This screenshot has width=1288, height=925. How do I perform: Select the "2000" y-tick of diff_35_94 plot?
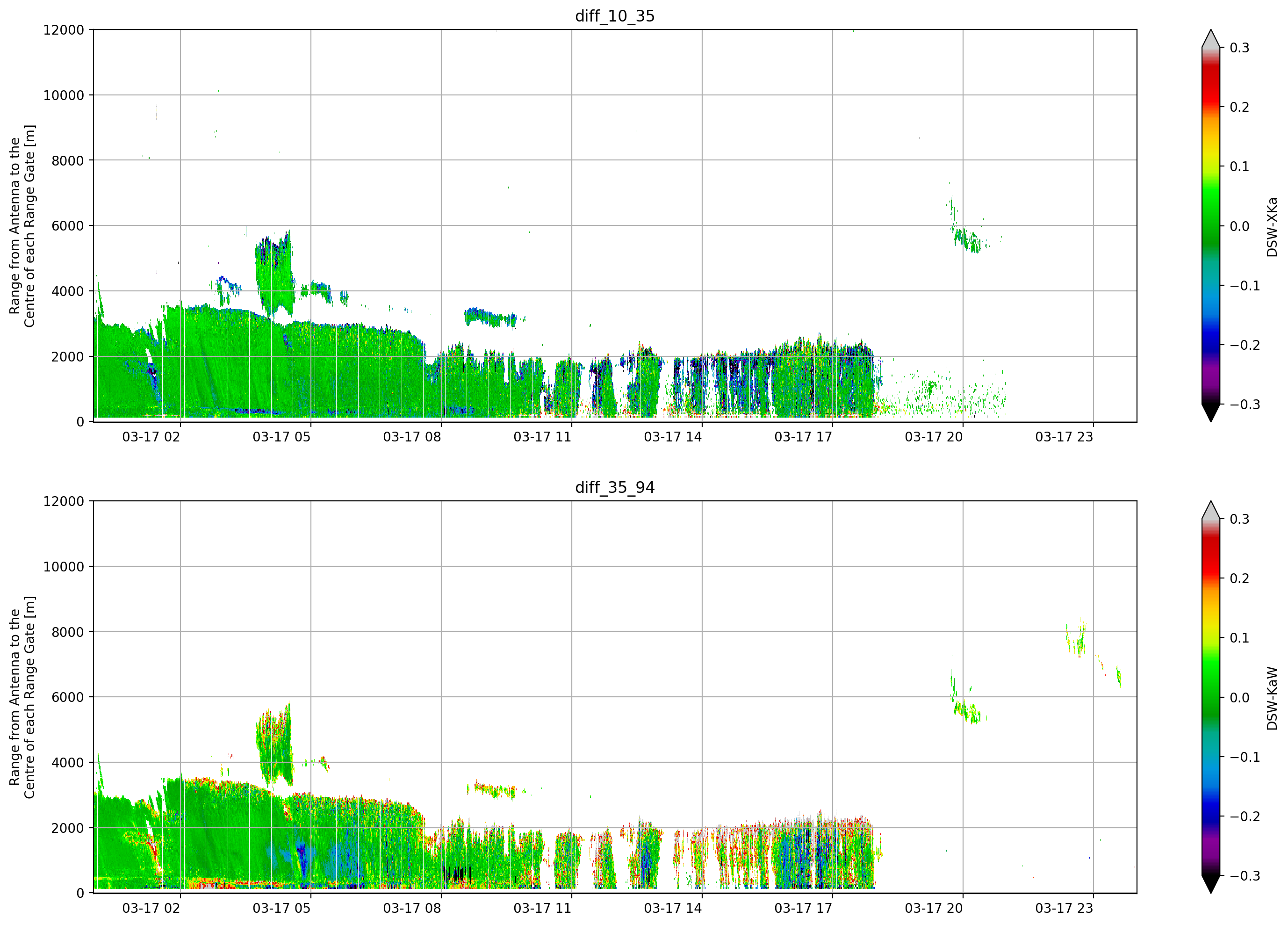point(68,828)
